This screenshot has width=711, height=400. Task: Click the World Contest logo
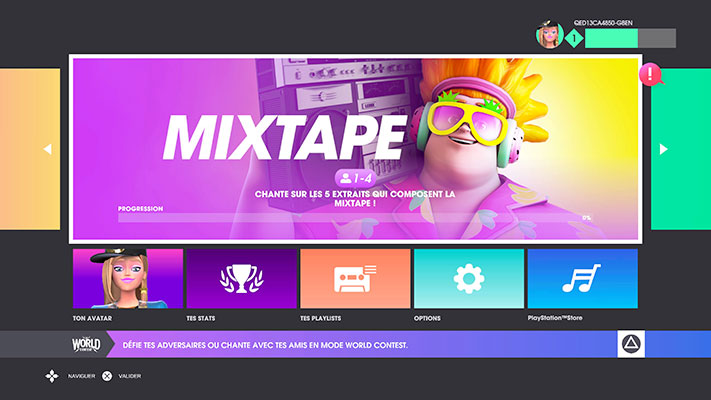[87, 345]
